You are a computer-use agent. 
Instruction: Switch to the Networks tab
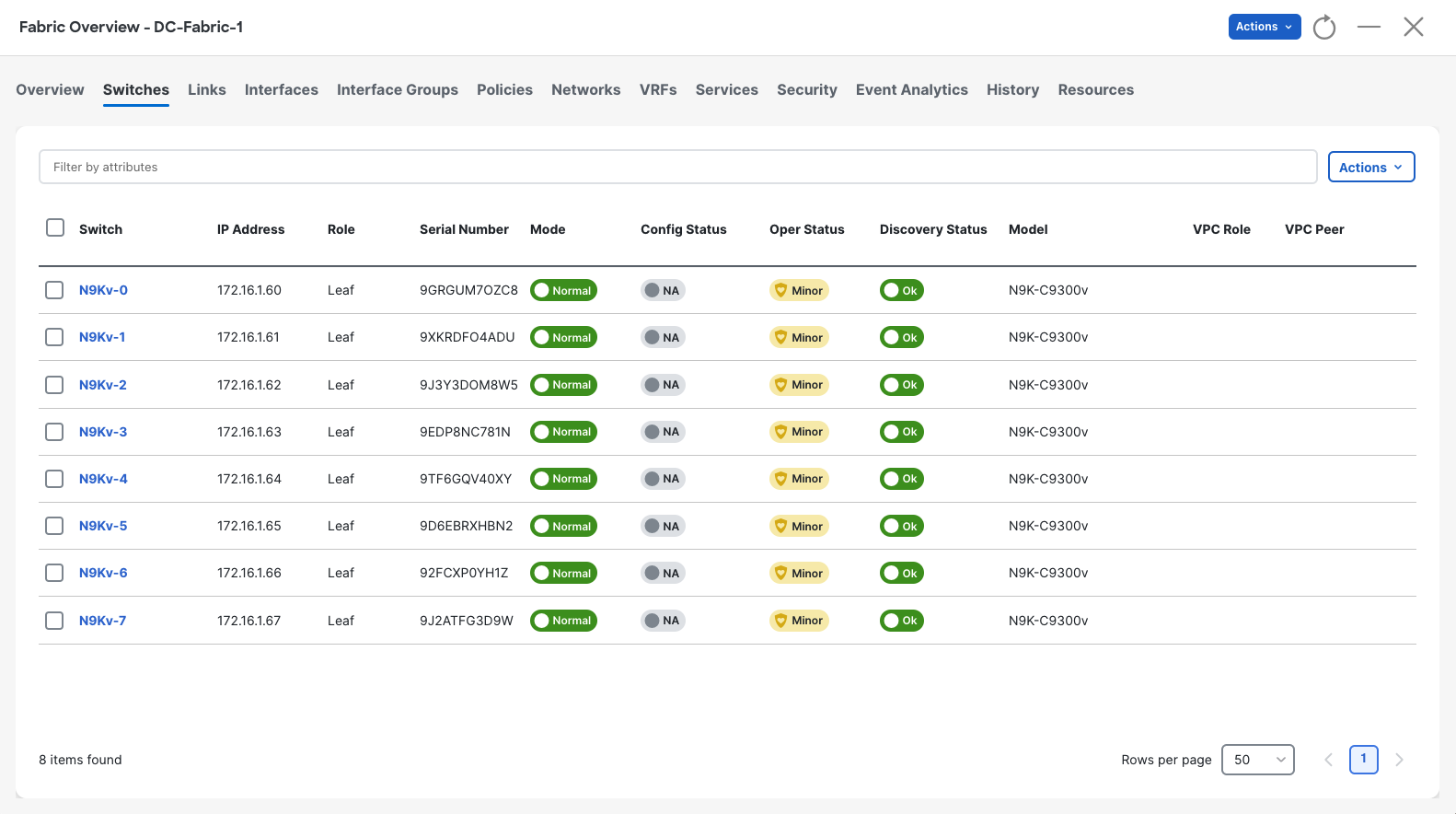(x=586, y=89)
